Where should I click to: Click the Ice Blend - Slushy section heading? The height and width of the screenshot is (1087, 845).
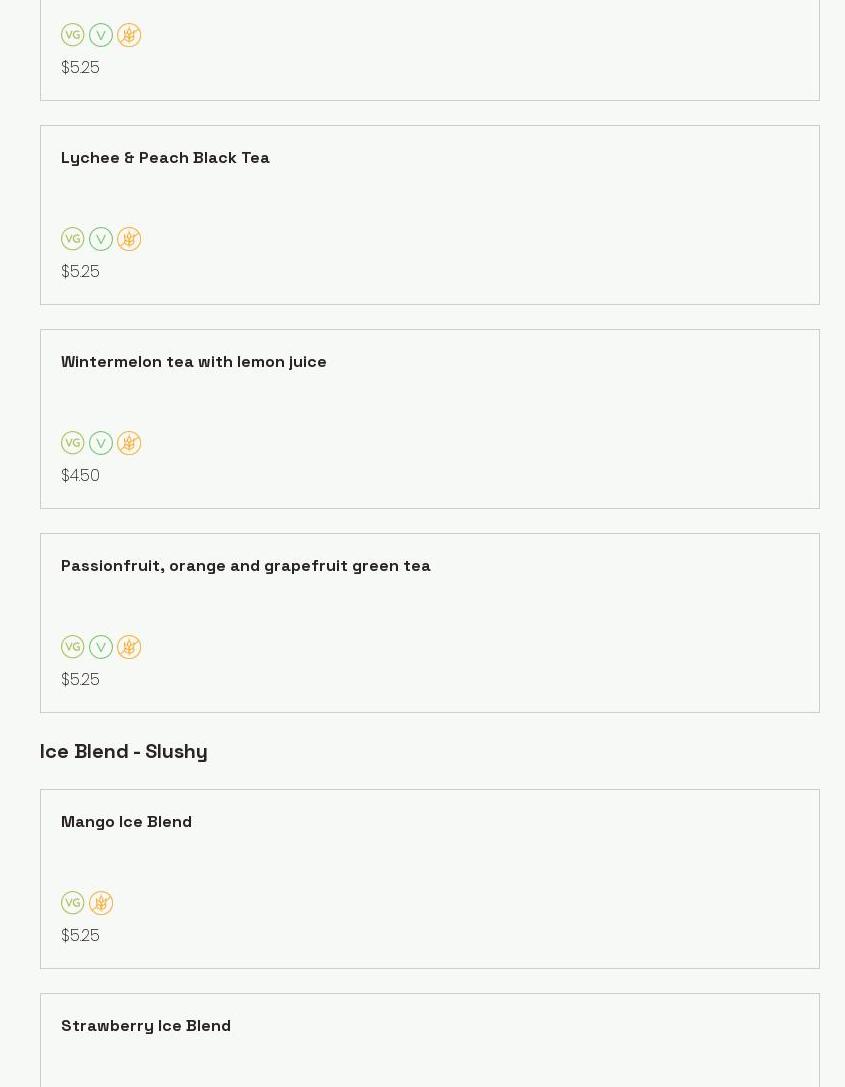124,752
